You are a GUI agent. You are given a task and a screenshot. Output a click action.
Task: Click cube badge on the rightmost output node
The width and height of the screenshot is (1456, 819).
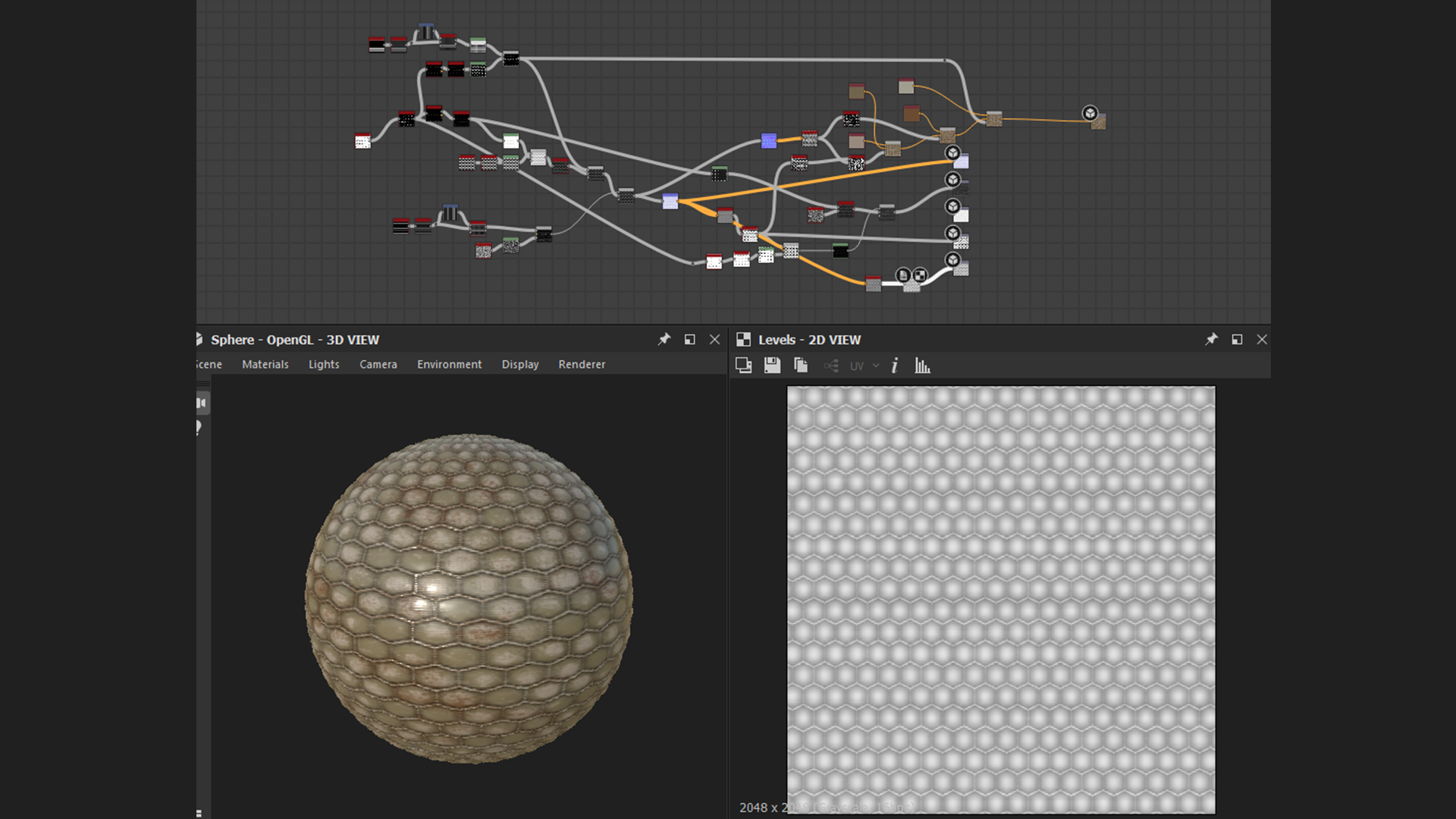(x=1090, y=113)
